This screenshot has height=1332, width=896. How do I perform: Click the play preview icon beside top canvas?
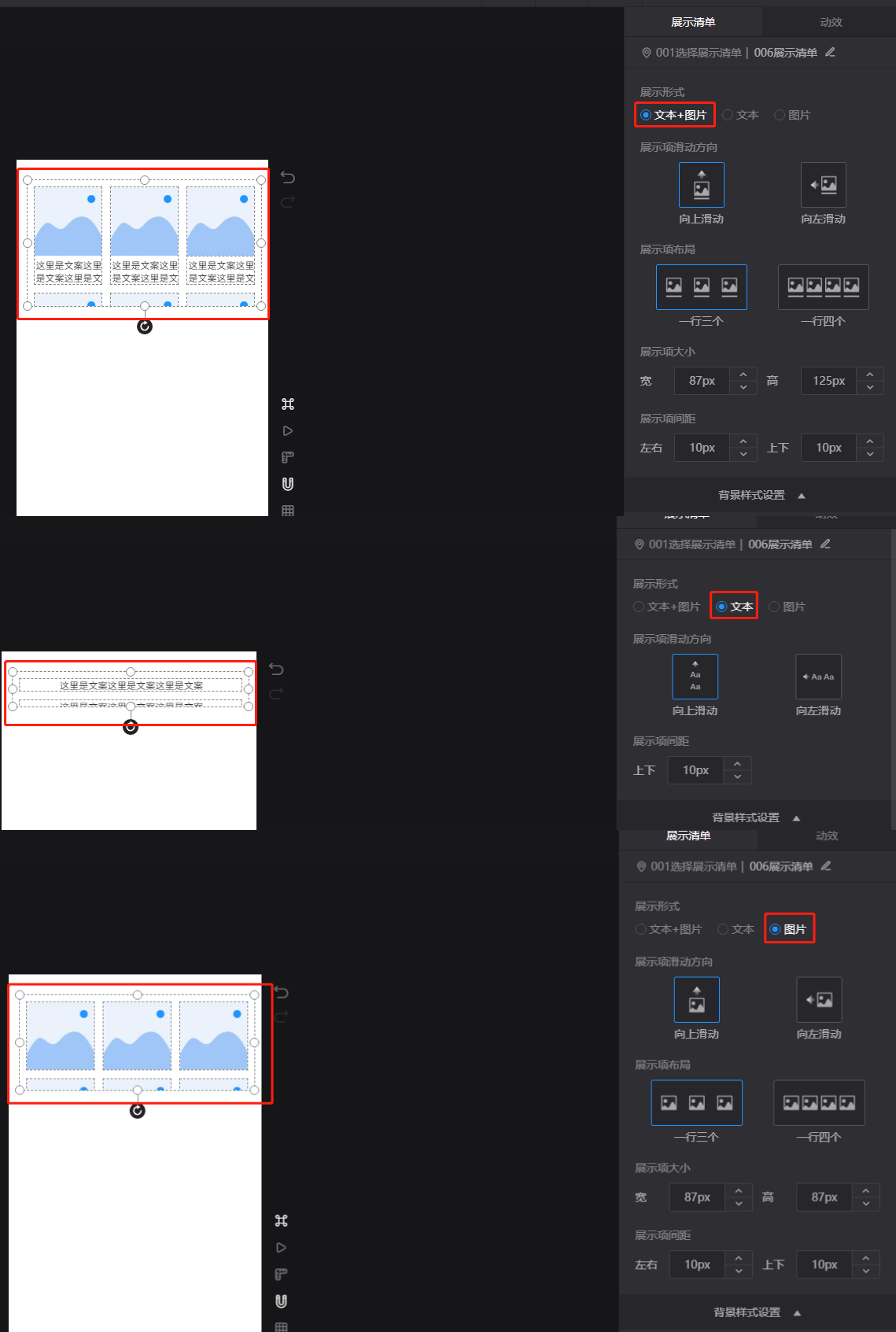point(288,430)
